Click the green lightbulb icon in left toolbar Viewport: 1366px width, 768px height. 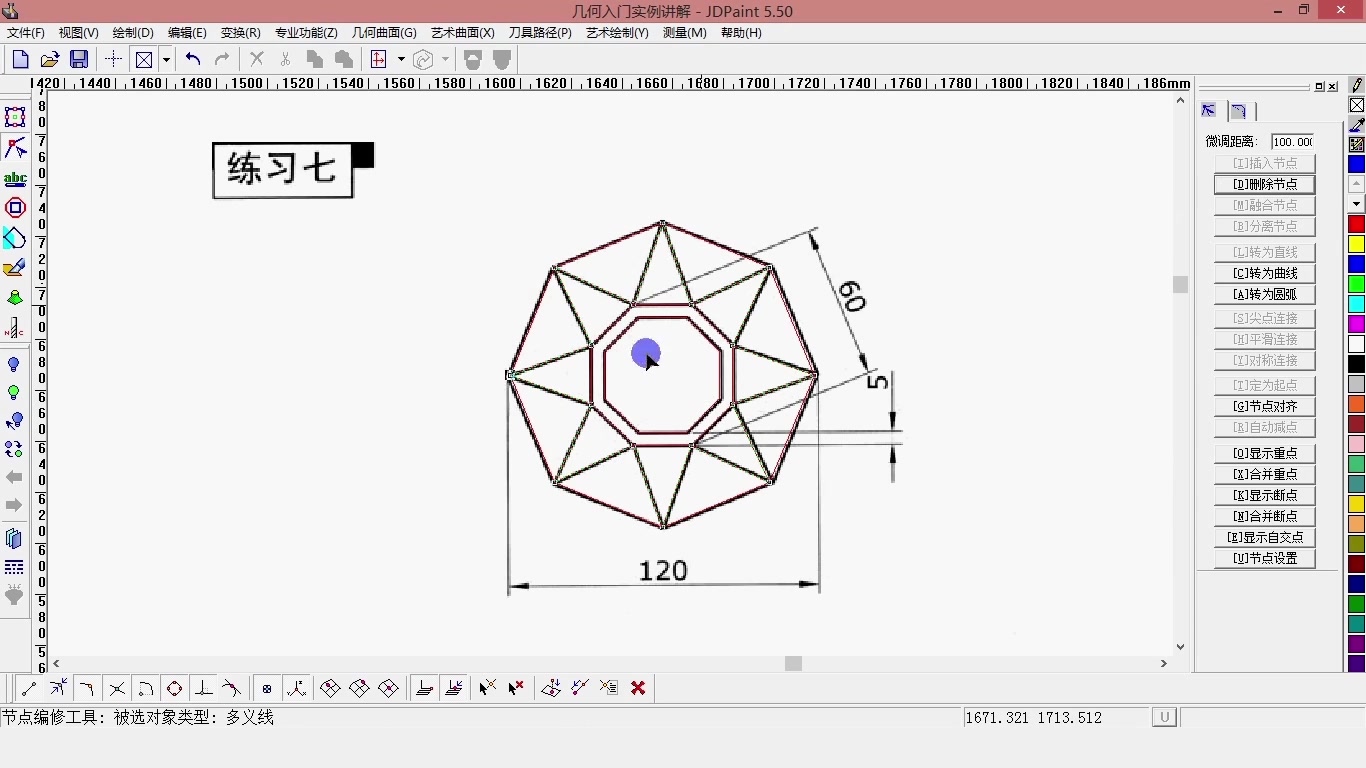point(14,393)
